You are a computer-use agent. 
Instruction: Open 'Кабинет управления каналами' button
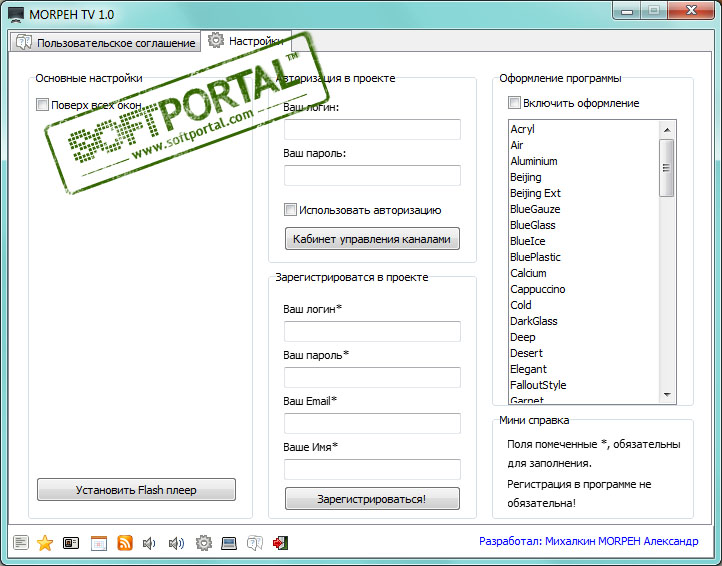pos(372,239)
